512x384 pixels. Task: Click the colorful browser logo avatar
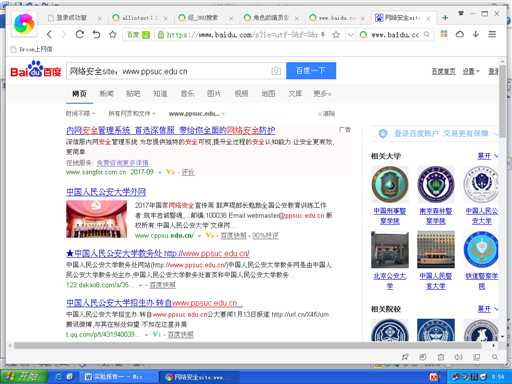coord(24,24)
